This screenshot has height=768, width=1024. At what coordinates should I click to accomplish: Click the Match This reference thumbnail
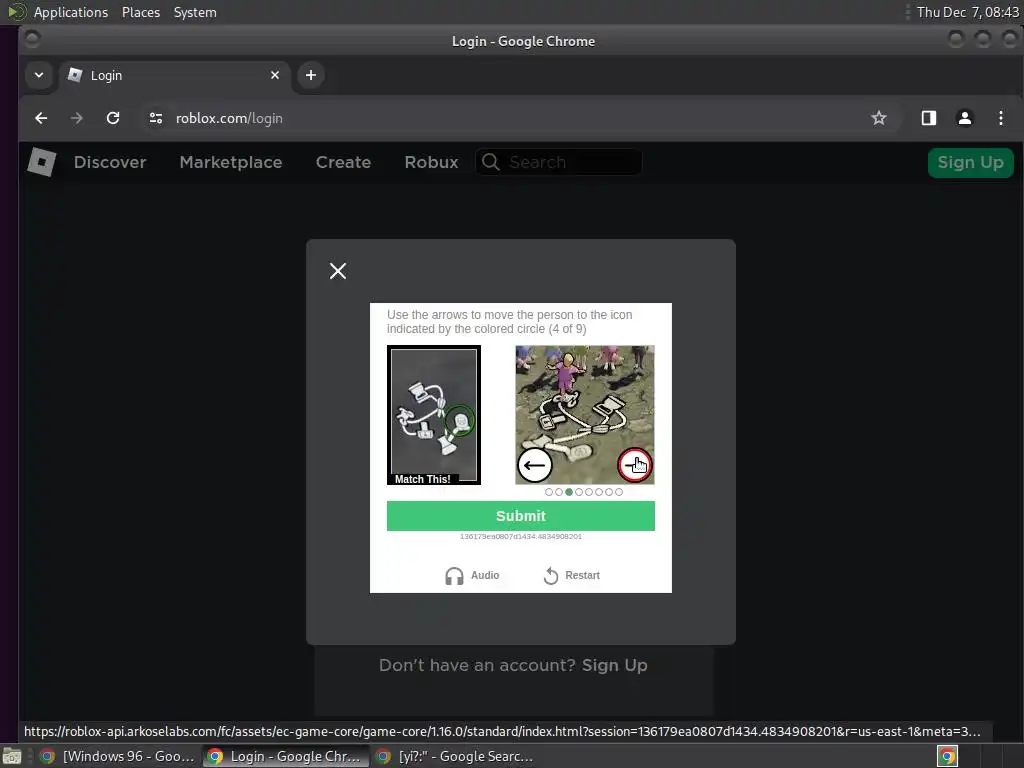(x=434, y=415)
